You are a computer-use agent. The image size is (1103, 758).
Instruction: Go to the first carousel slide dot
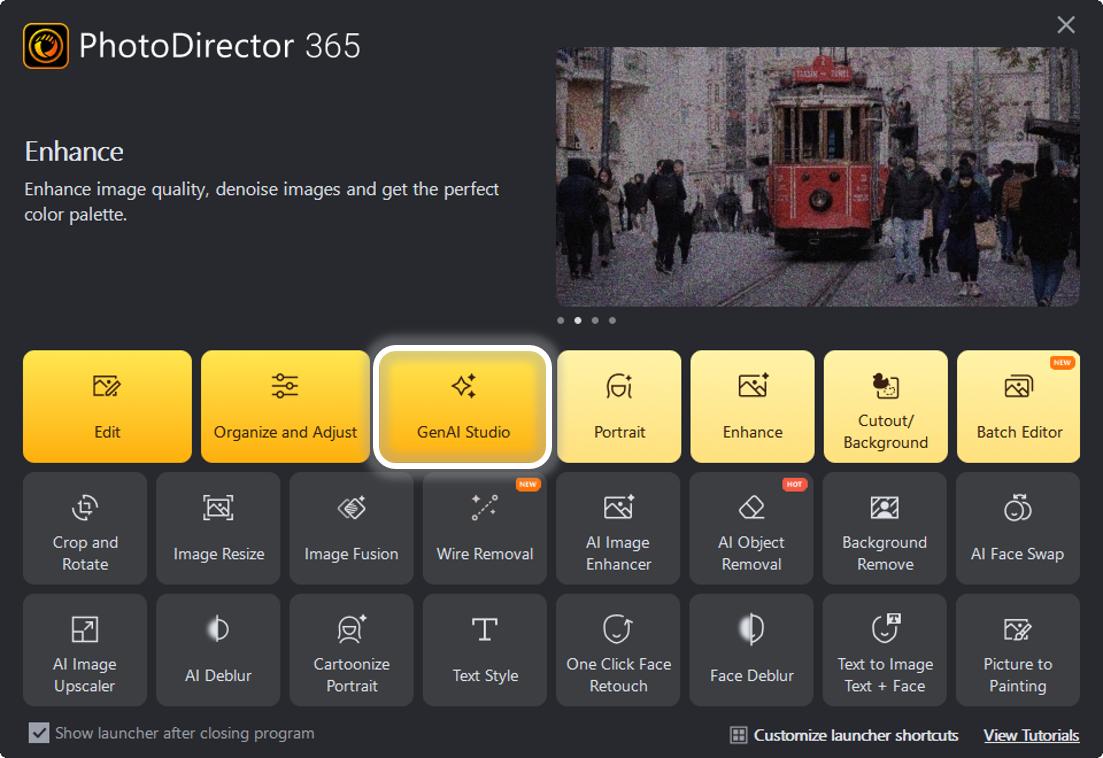(561, 320)
